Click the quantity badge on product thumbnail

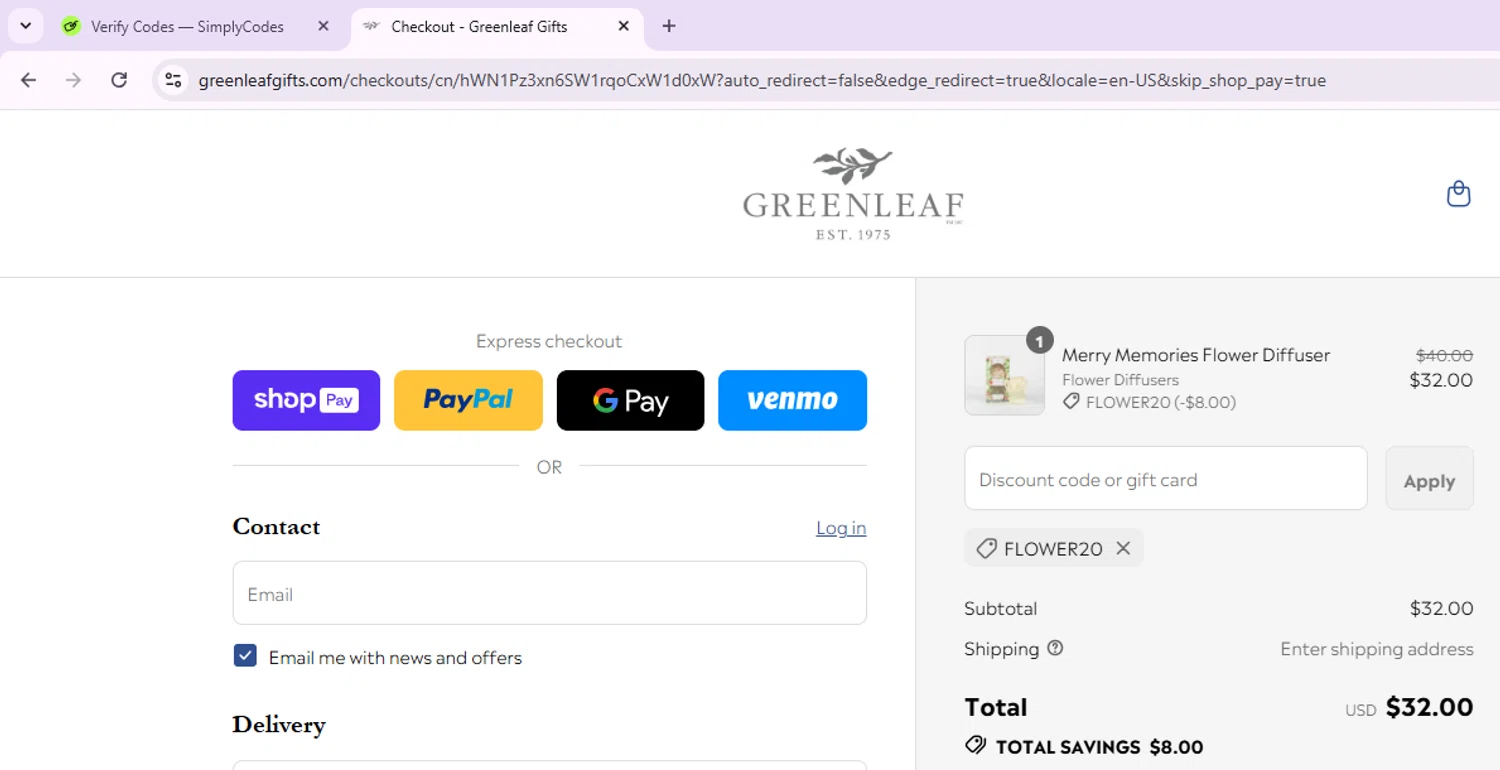1040,341
